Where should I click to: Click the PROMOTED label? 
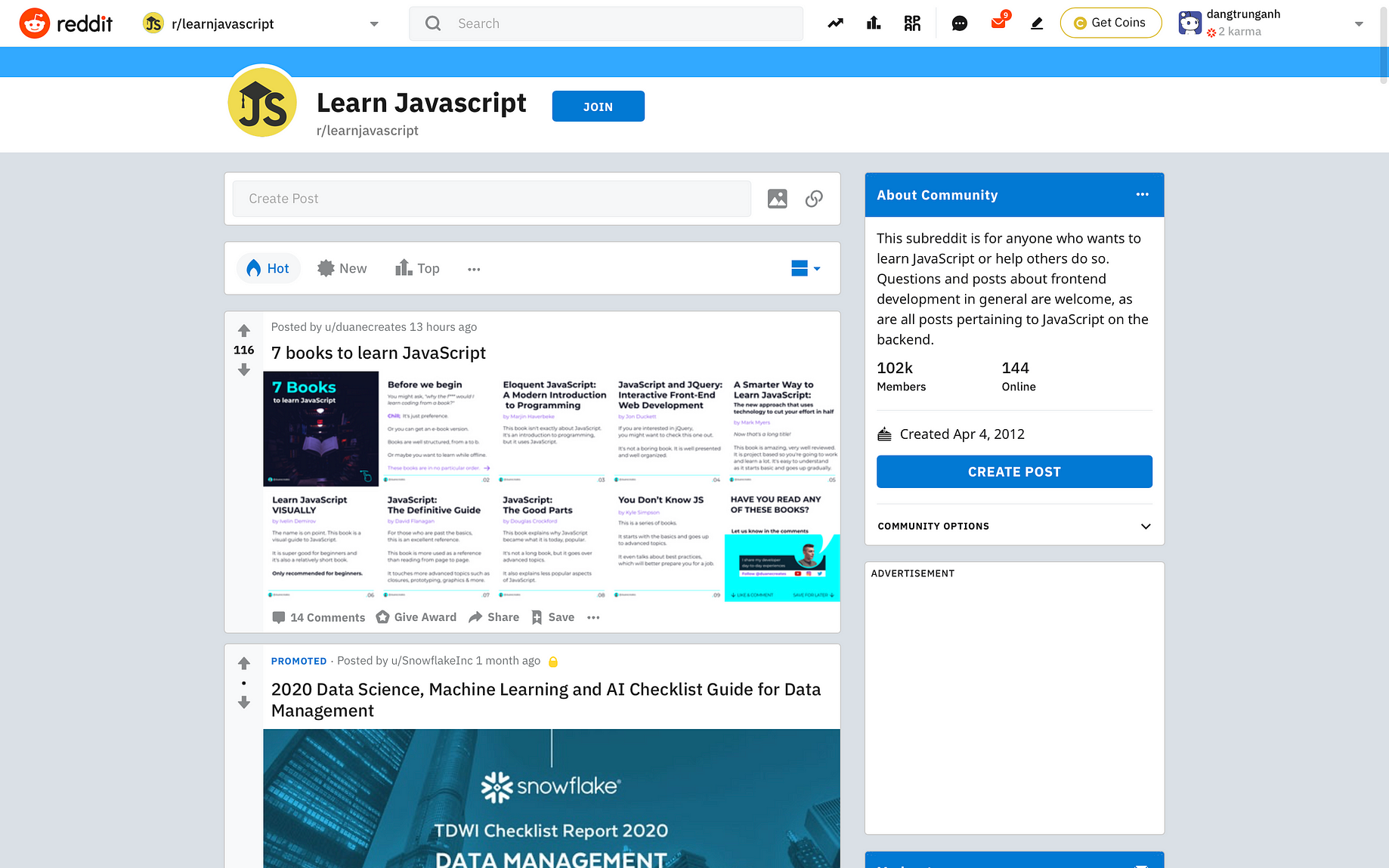pyautogui.click(x=299, y=661)
